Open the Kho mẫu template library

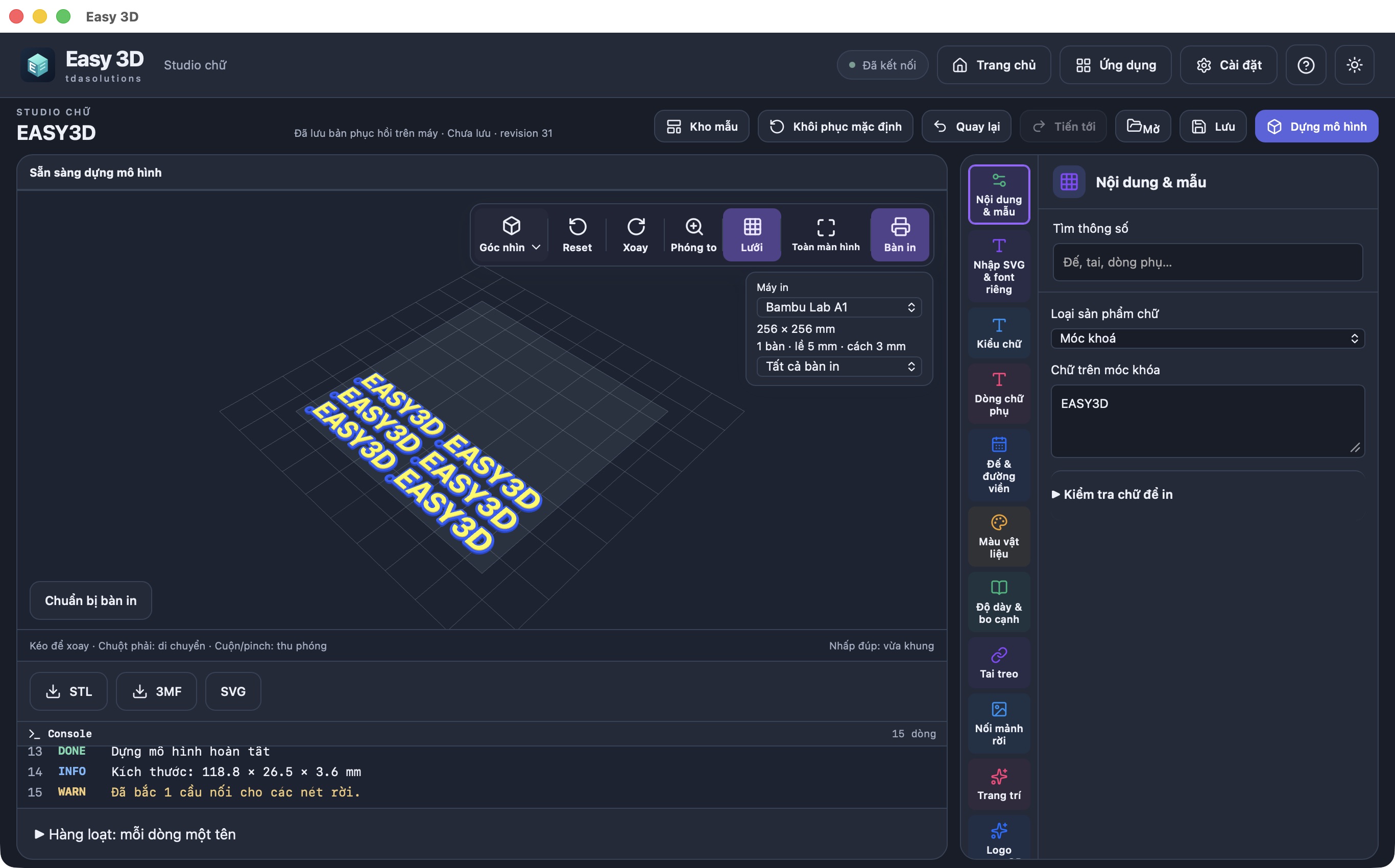(x=702, y=126)
